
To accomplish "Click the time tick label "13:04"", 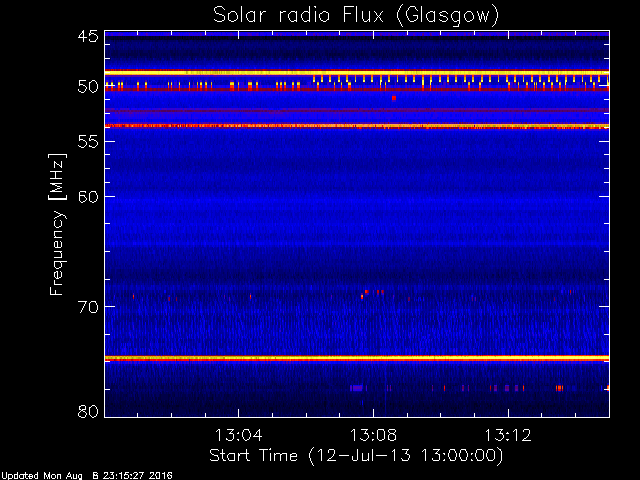I will point(238,435).
